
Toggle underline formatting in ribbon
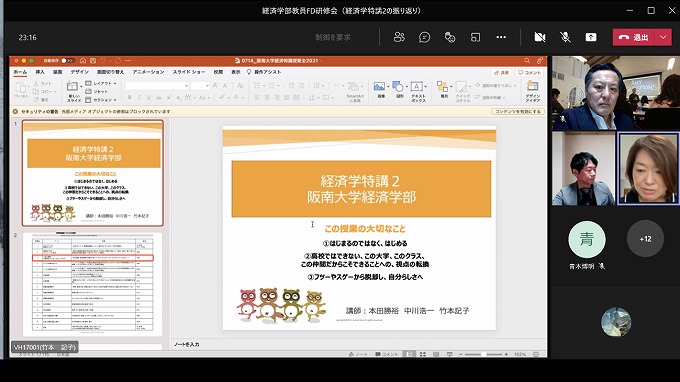pos(149,98)
